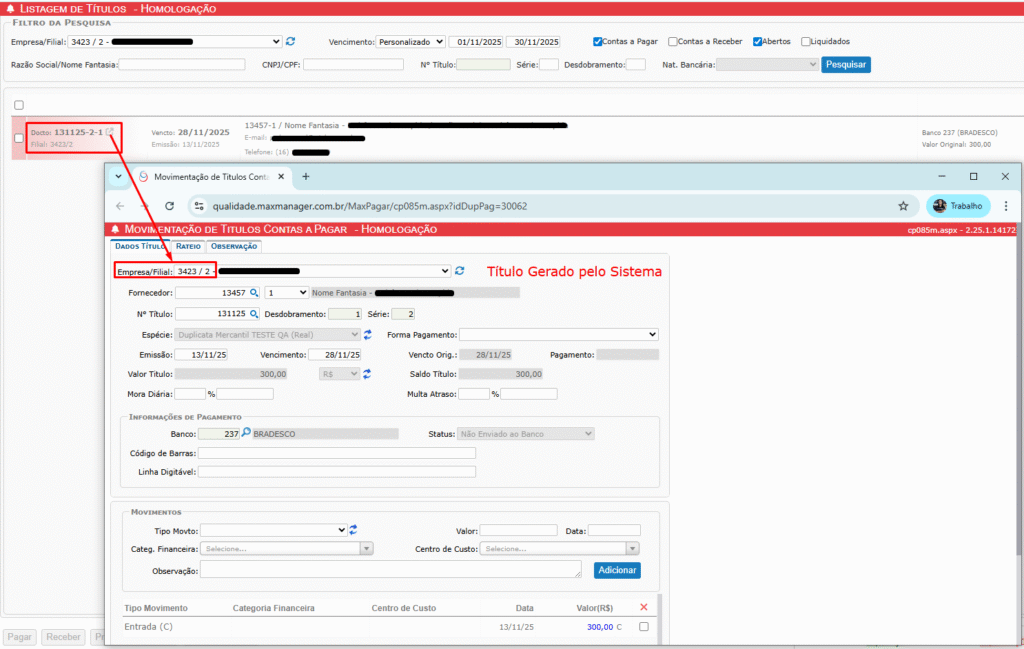Click the refresh icon next to Tipo Movto
The image size is (1024, 649).
point(354,530)
